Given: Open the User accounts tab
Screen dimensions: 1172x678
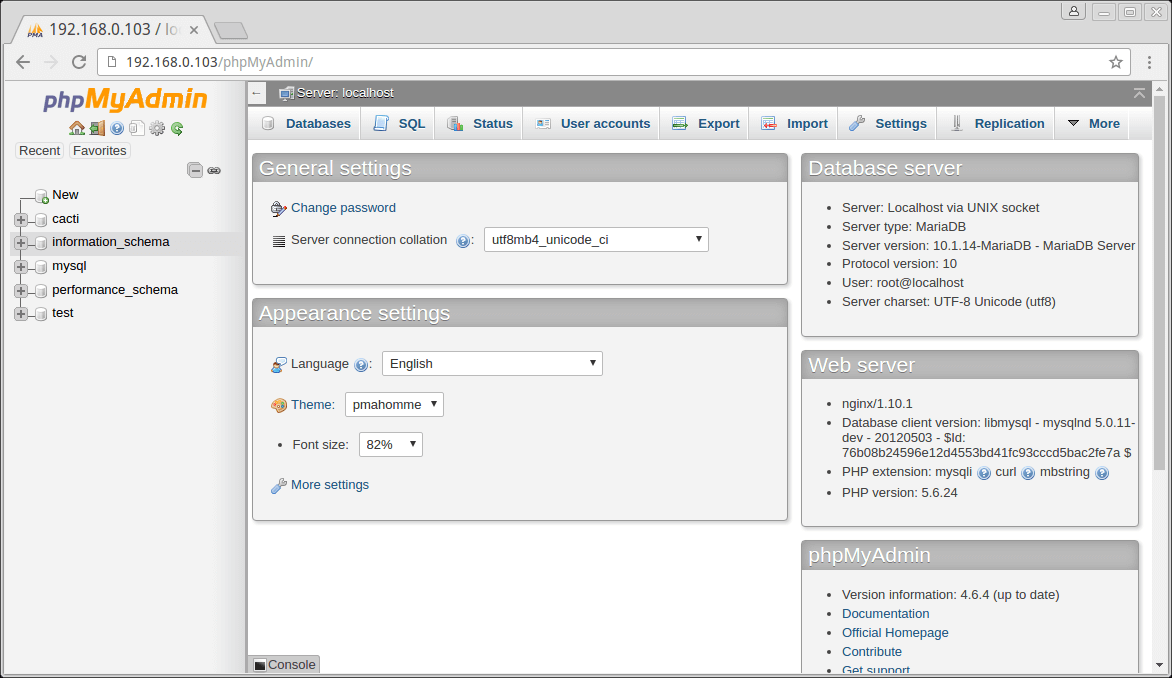Looking at the screenshot, I should [593, 124].
